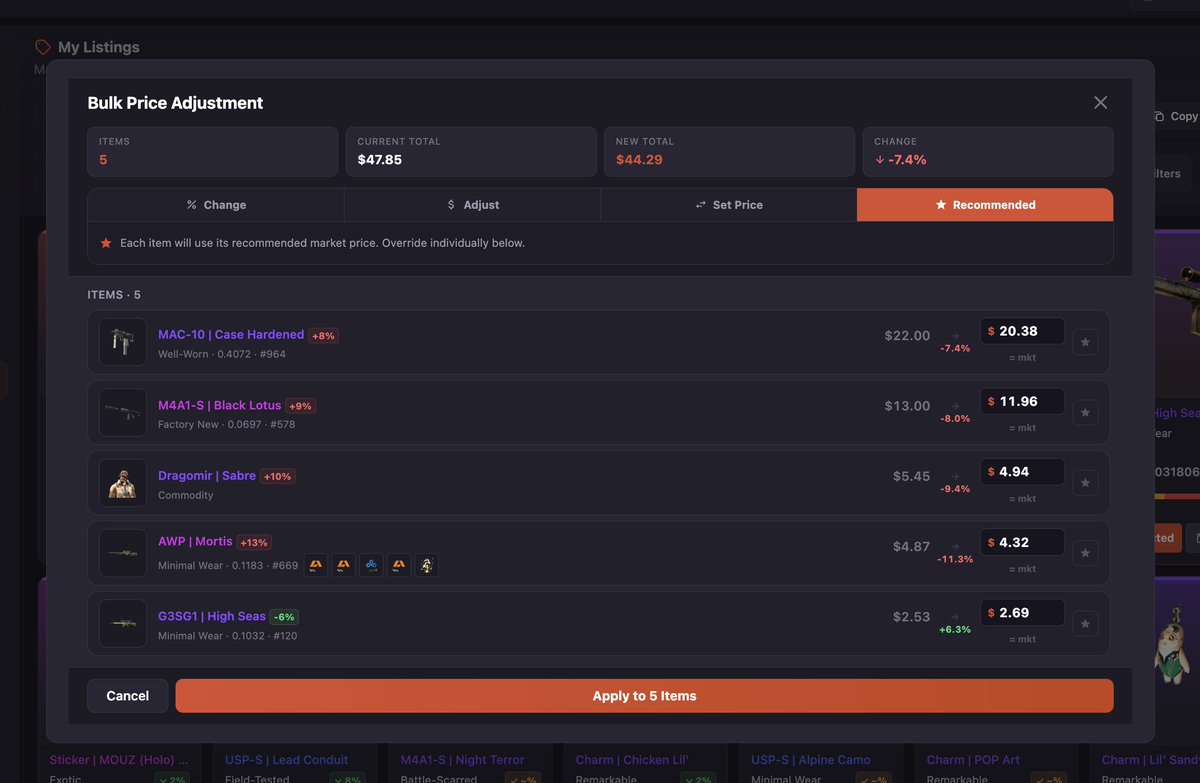Click MAC-10 | Case Hardened name
1200x783 pixels.
tap(231, 335)
